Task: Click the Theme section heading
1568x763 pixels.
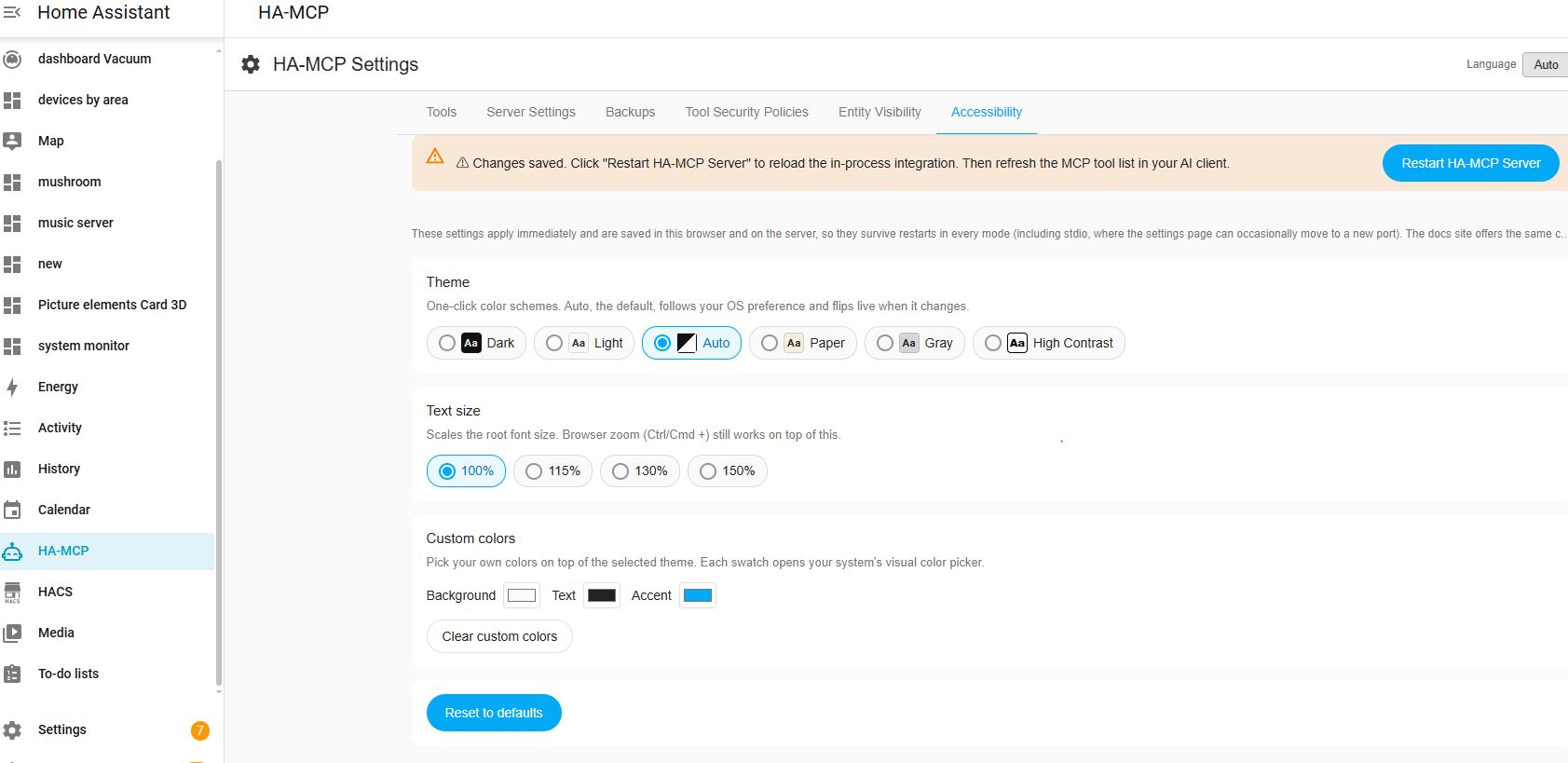Action: [448, 282]
